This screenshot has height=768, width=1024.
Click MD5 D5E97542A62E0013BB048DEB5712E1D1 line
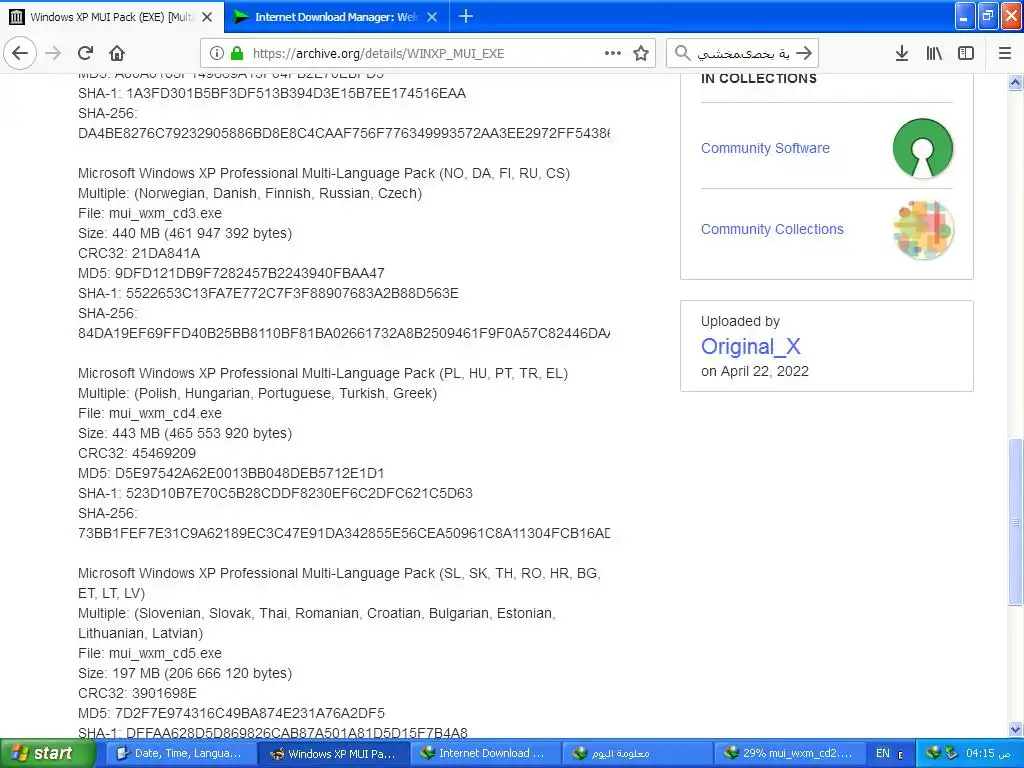point(231,473)
